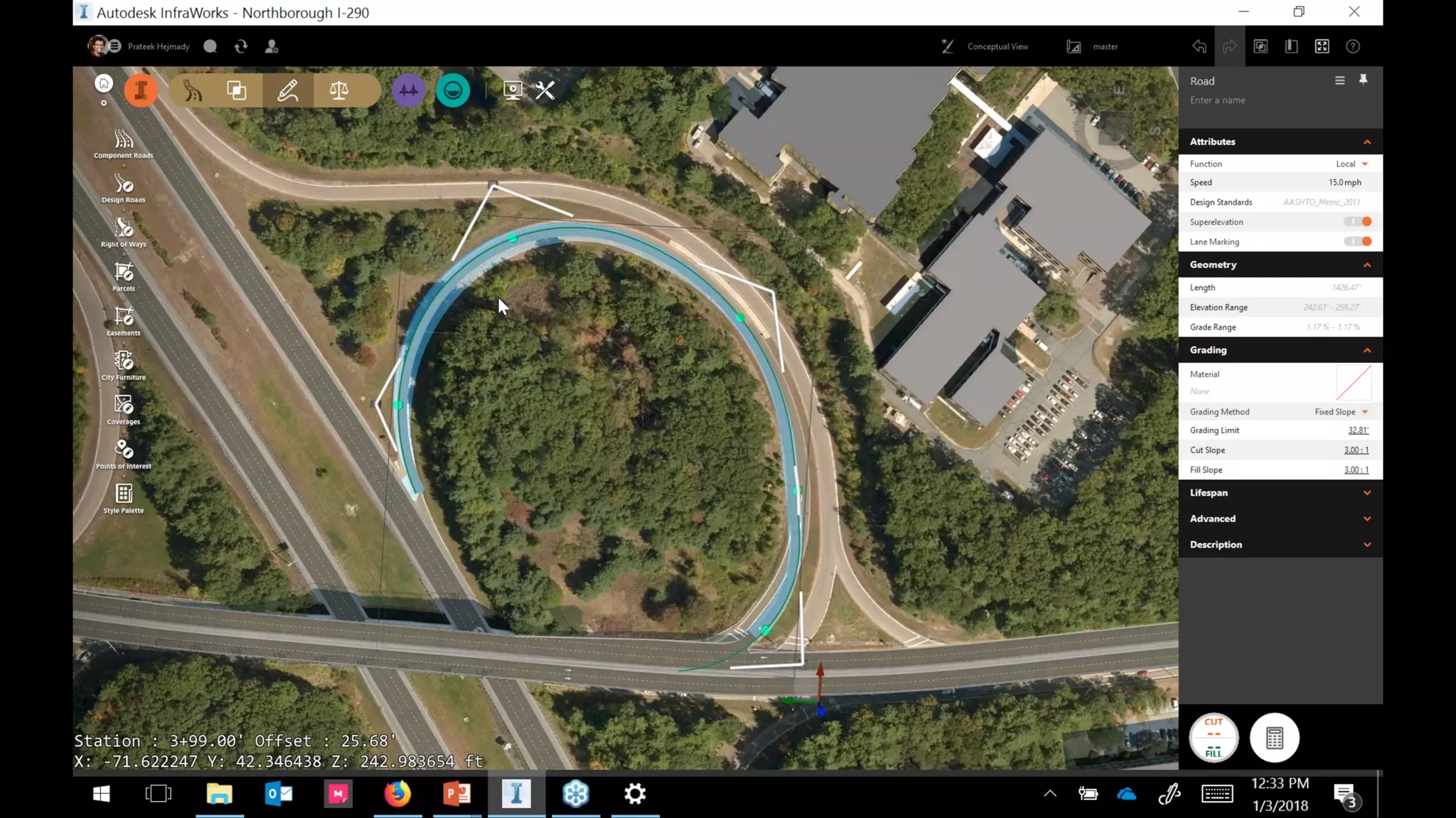The height and width of the screenshot is (818, 1456).
Task: Click the expand fullscreen icon in header
Action: coord(1322,46)
